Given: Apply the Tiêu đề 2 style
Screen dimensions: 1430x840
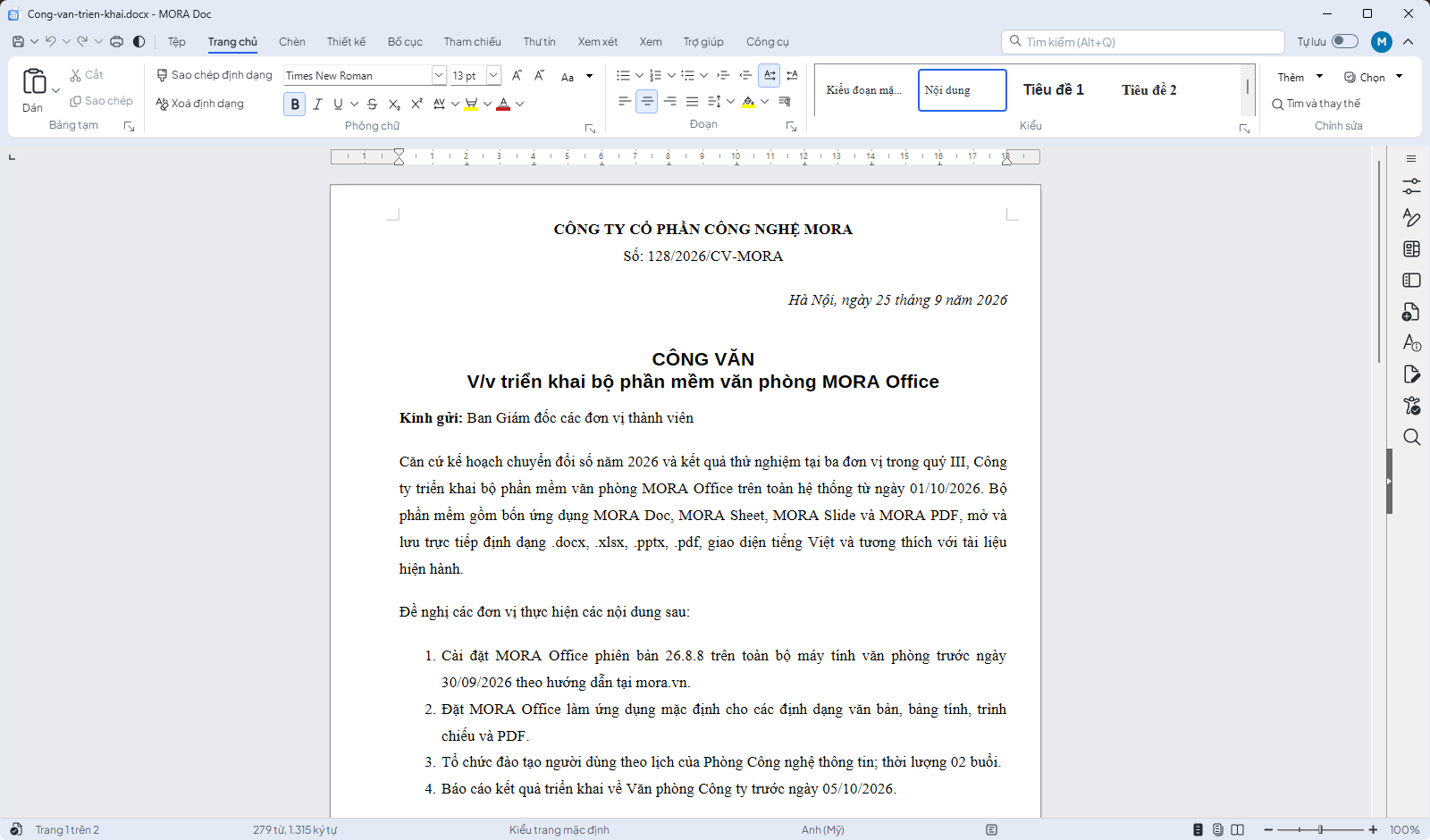Looking at the screenshot, I should tap(1149, 90).
